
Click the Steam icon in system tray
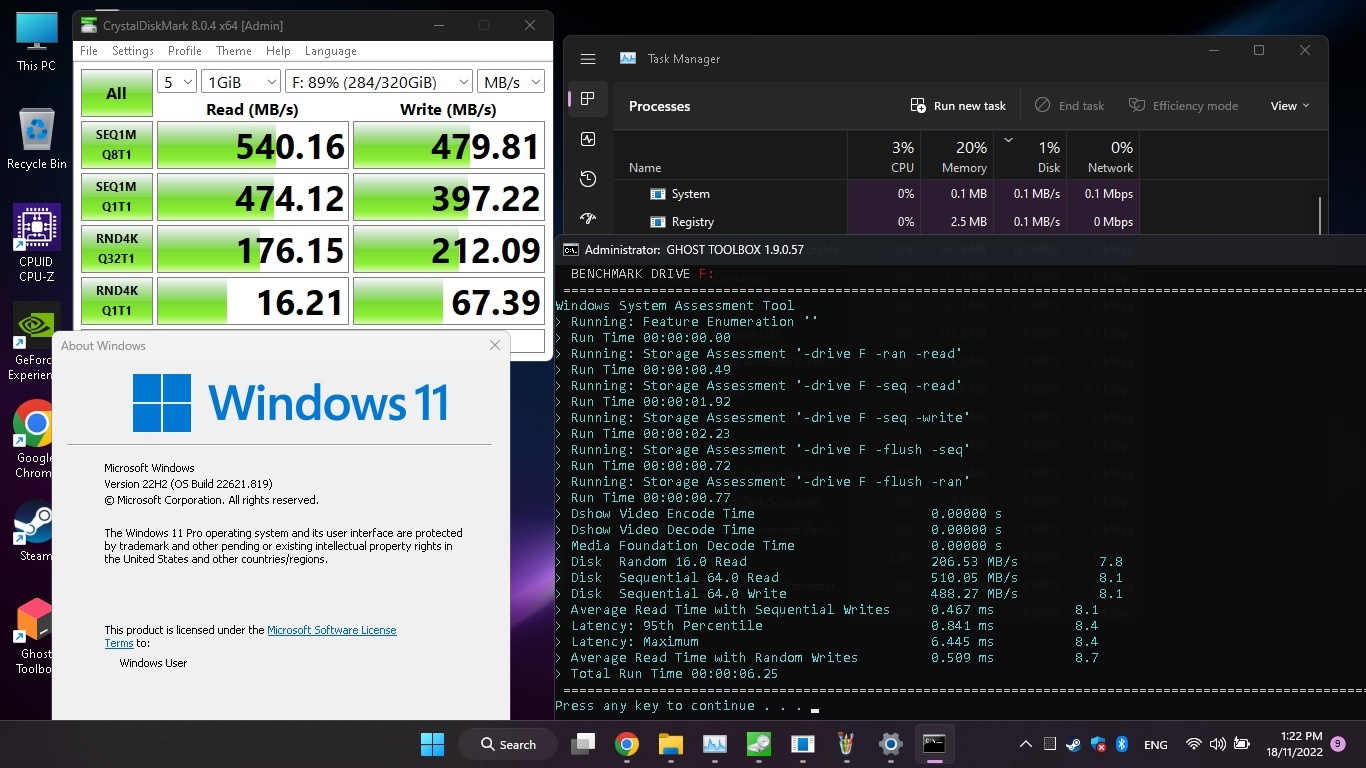click(x=1073, y=744)
